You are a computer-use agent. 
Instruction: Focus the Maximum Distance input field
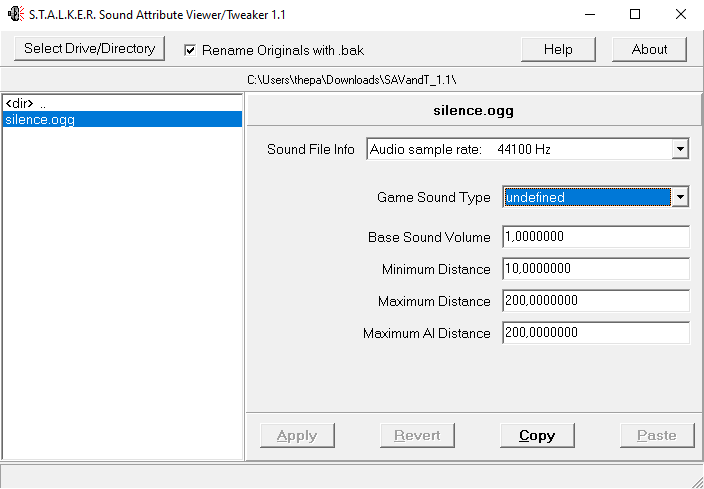pos(596,300)
